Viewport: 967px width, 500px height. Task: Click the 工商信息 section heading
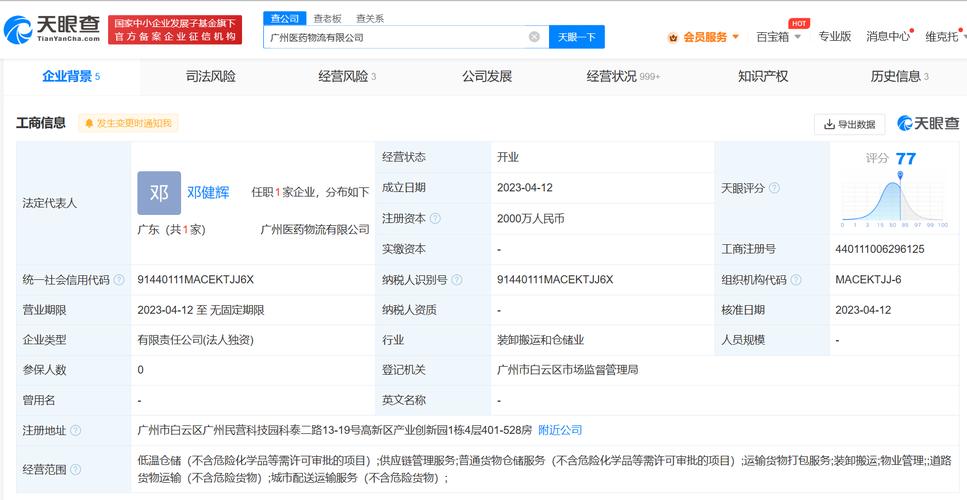41,123
